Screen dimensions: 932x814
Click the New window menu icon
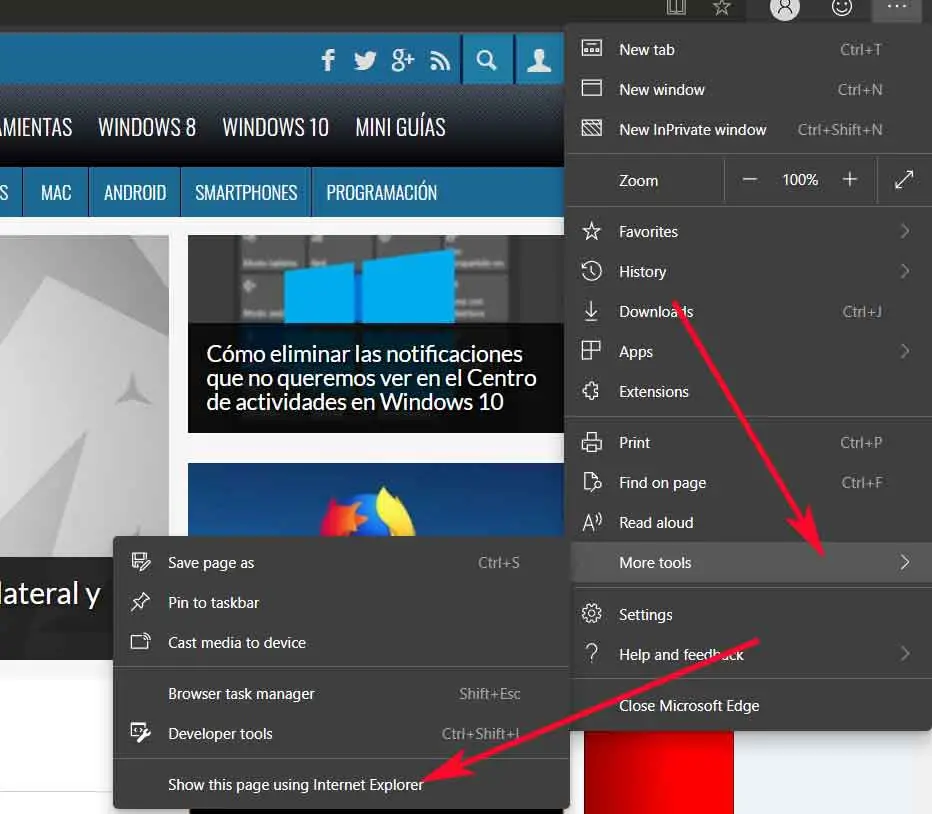(591, 88)
